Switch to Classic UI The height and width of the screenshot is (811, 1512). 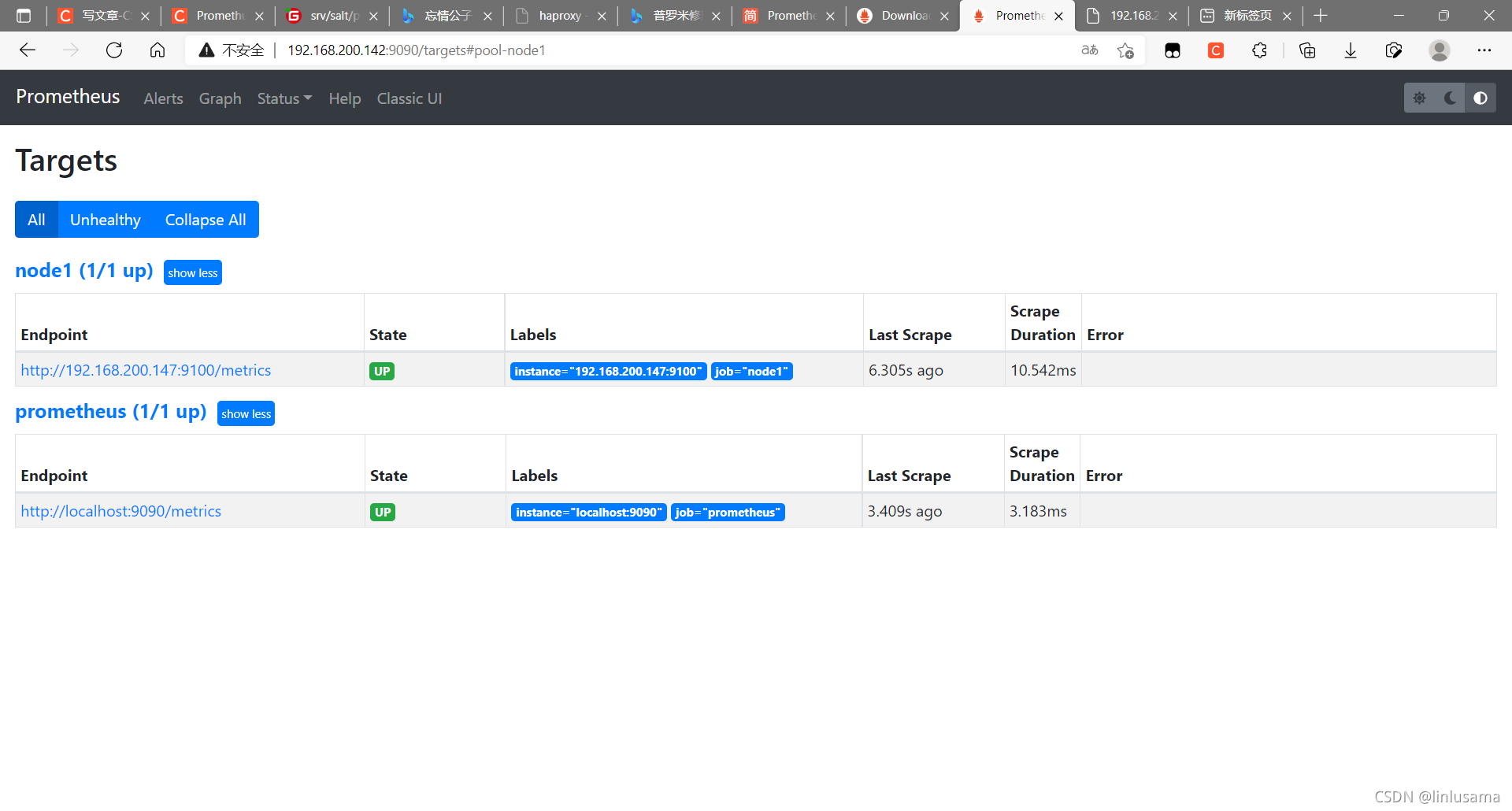point(409,98)
